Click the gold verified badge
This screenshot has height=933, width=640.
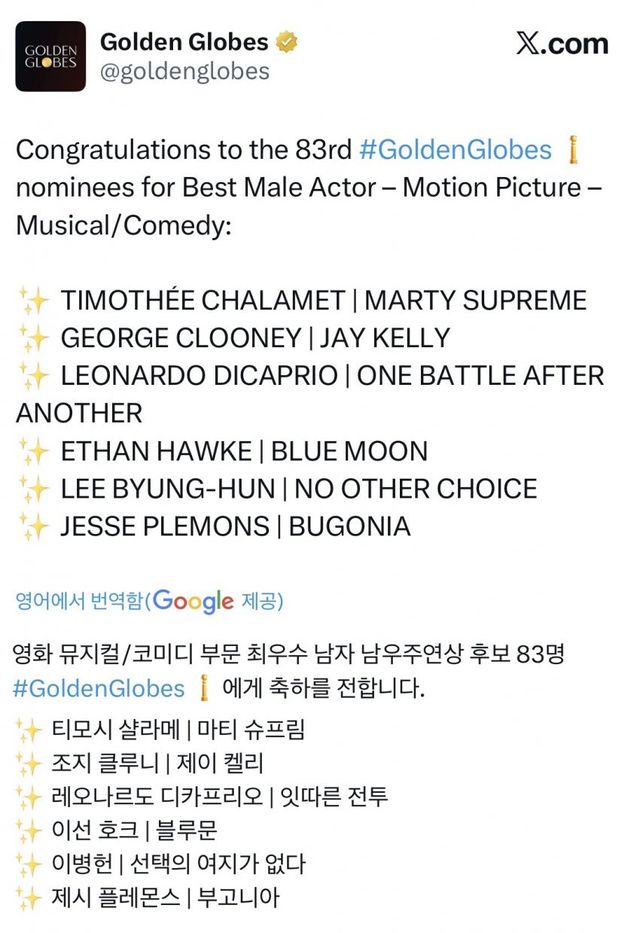pyautogui.click(x=287, y=43)
